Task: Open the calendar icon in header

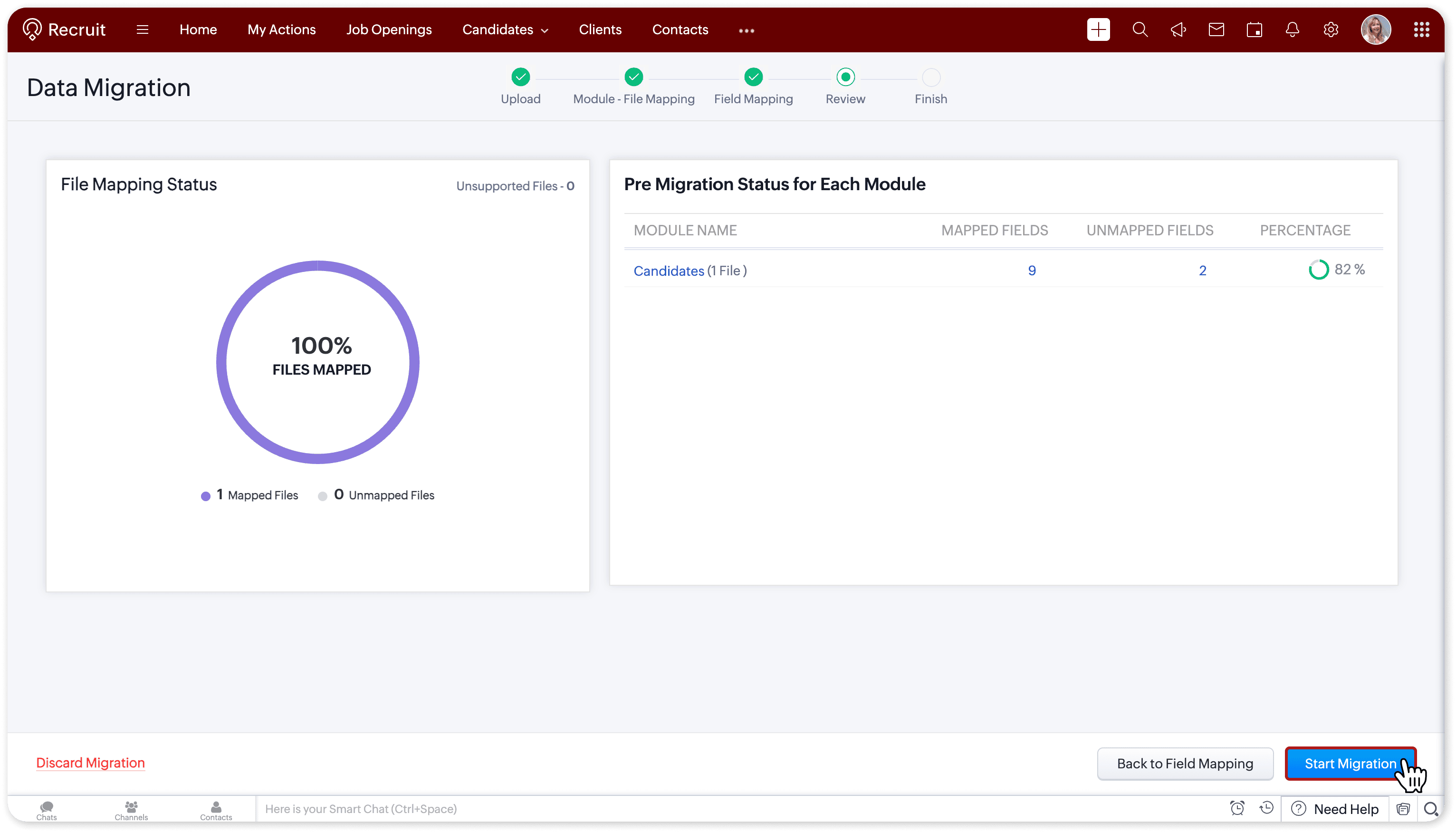Action: (1254, 30)
